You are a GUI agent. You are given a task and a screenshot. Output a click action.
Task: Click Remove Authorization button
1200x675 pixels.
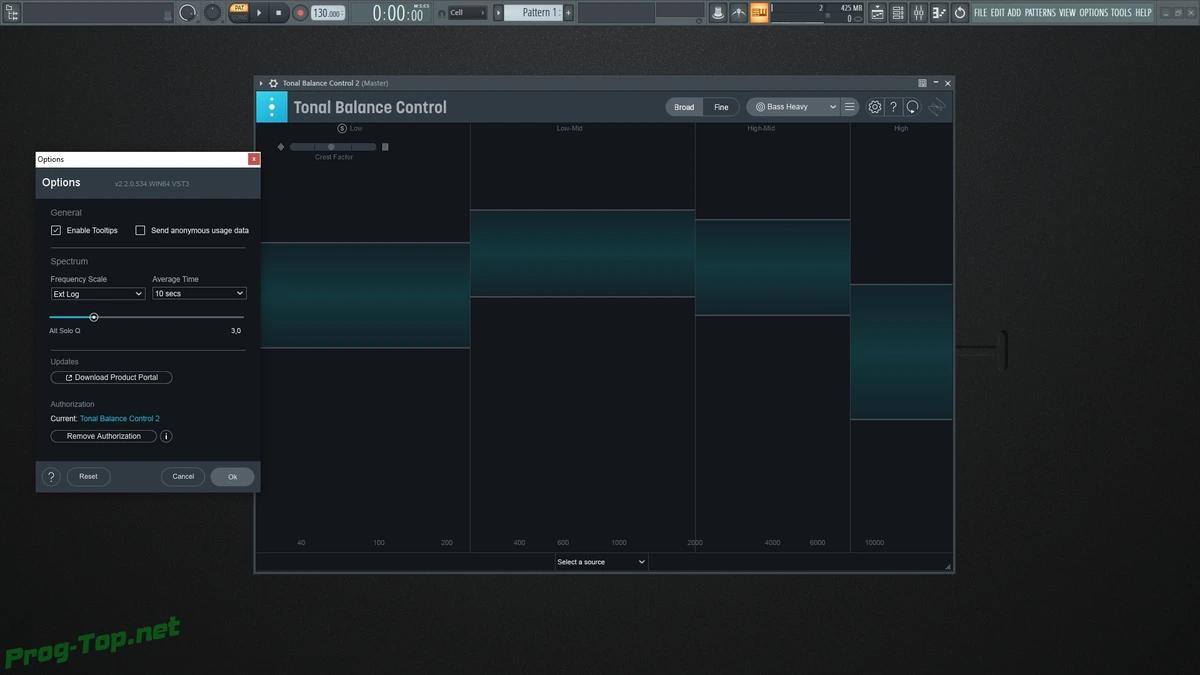point(104,436)
